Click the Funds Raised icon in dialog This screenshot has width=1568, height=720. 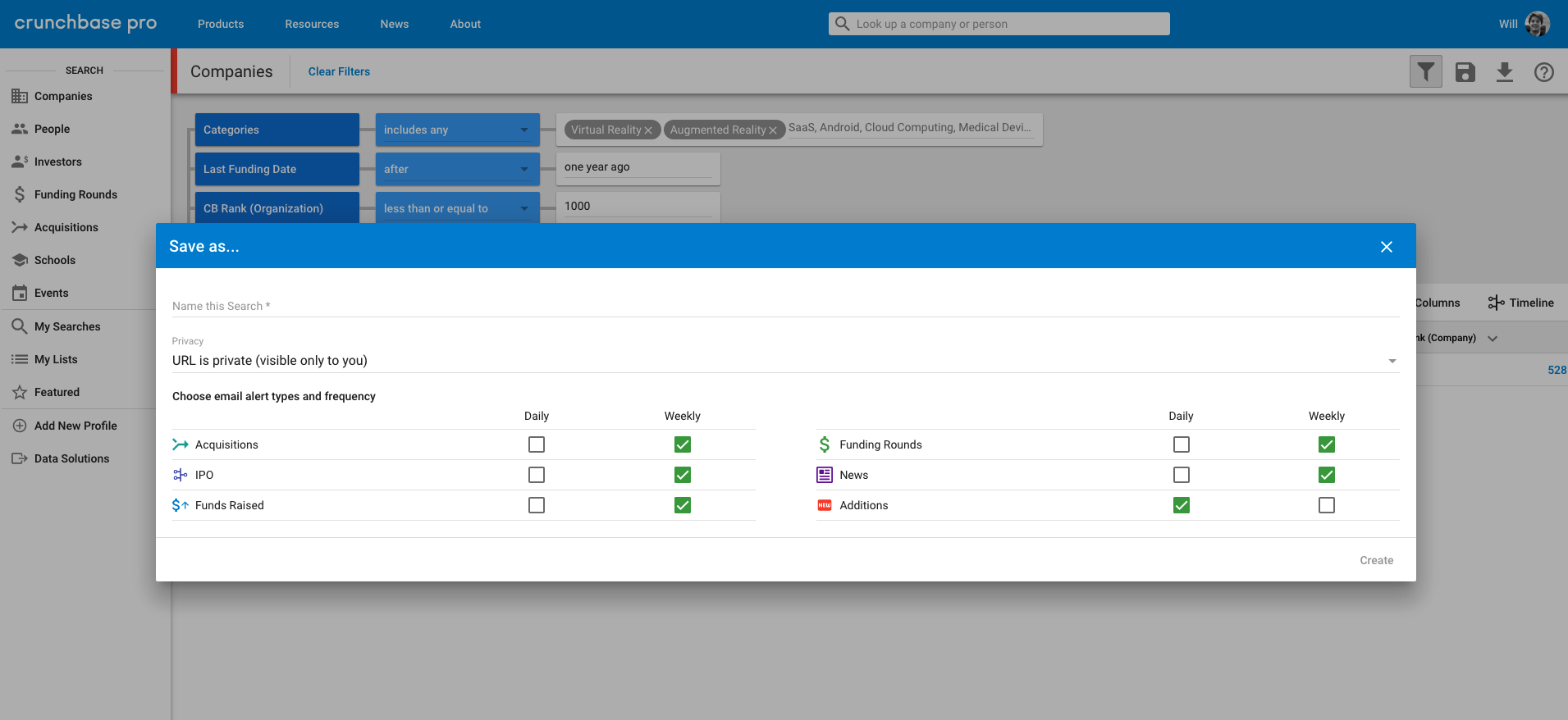(x=181, y=505)
